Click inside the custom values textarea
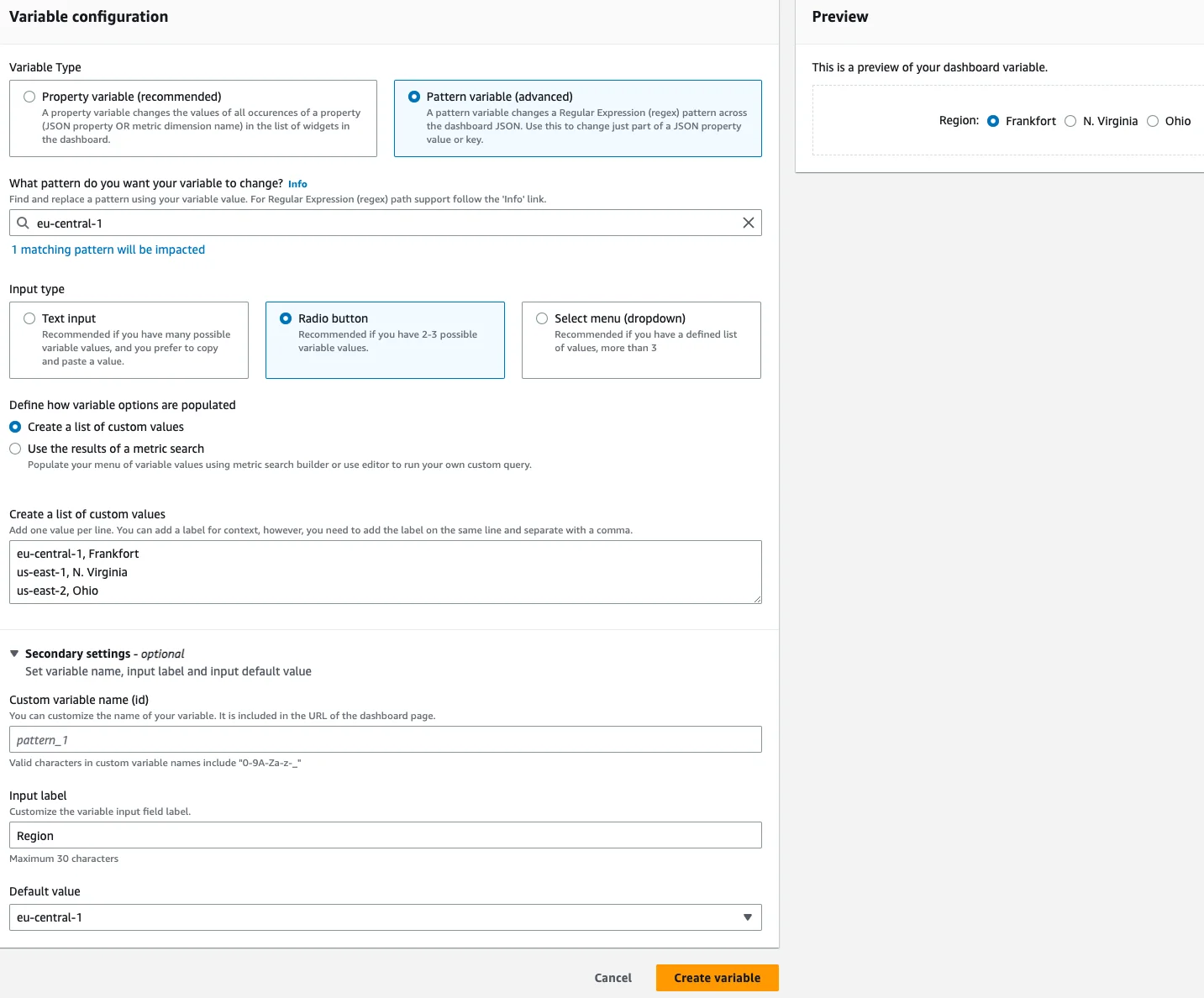The height and width of the screenshot is (998, 1204). pyautogui.click(x=385, y=572)
